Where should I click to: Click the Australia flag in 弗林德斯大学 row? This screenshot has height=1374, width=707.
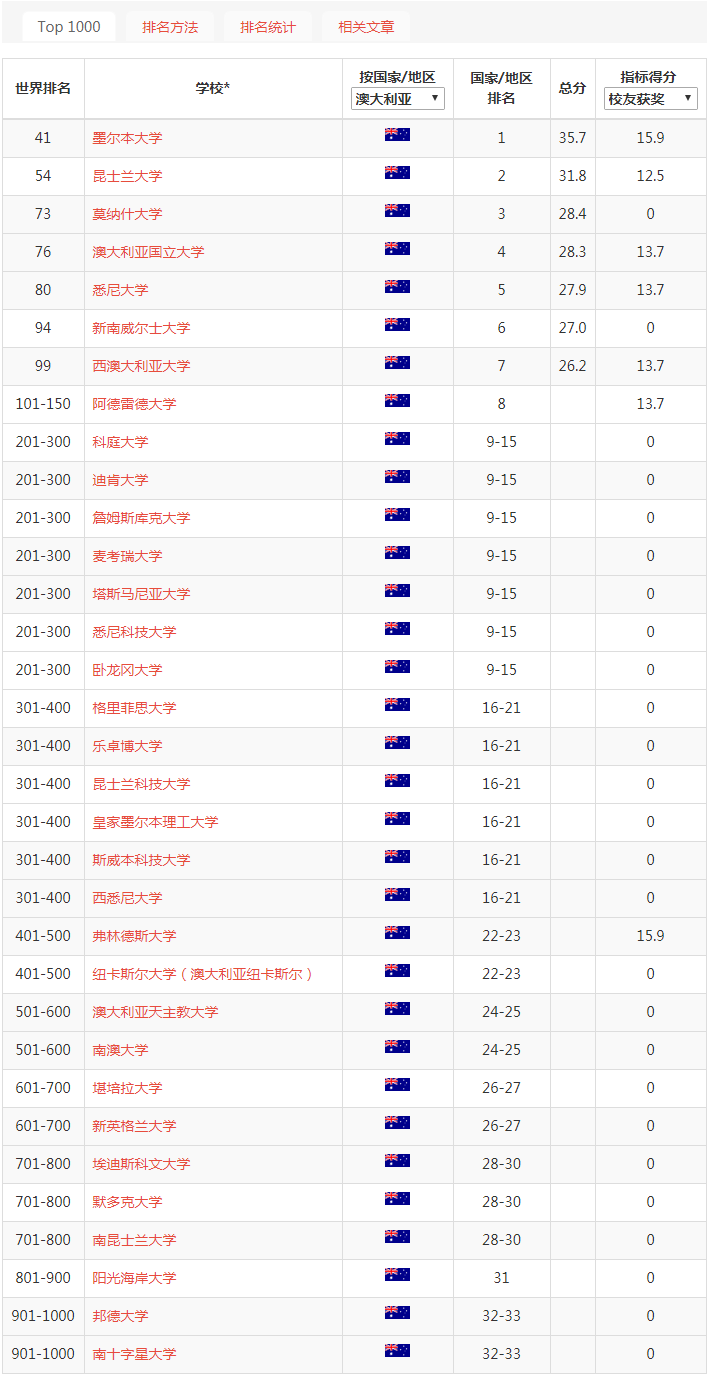coord(397,933)
